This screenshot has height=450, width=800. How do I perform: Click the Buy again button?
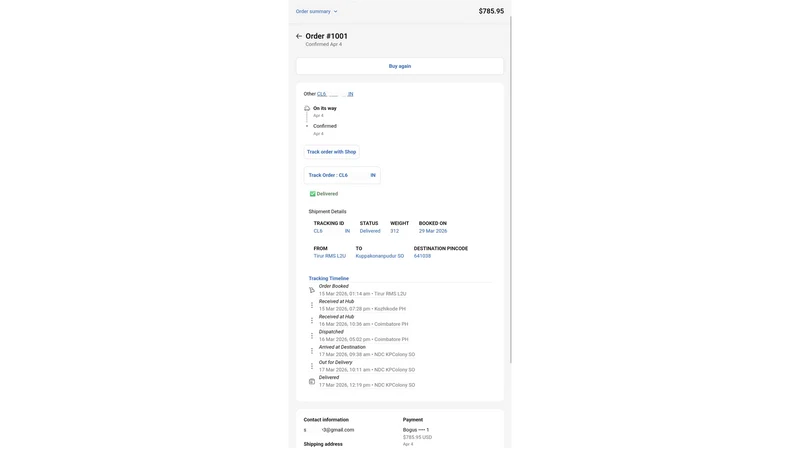coord(399,66)
